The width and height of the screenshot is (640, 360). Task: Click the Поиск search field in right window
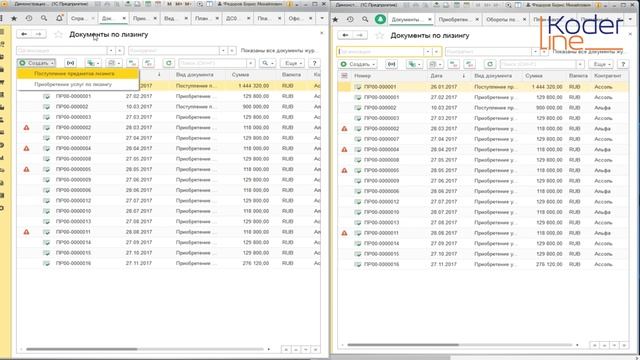(538, 64)
